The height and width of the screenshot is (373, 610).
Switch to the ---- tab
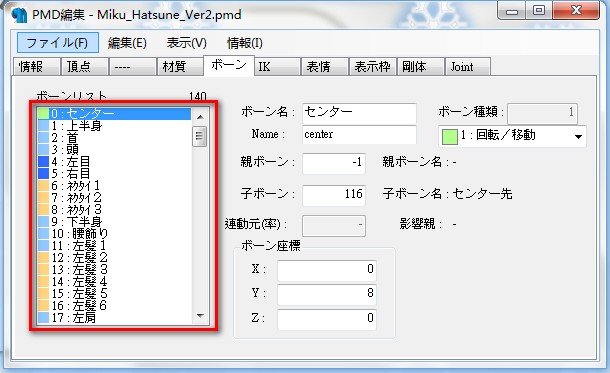click(132, 67)
